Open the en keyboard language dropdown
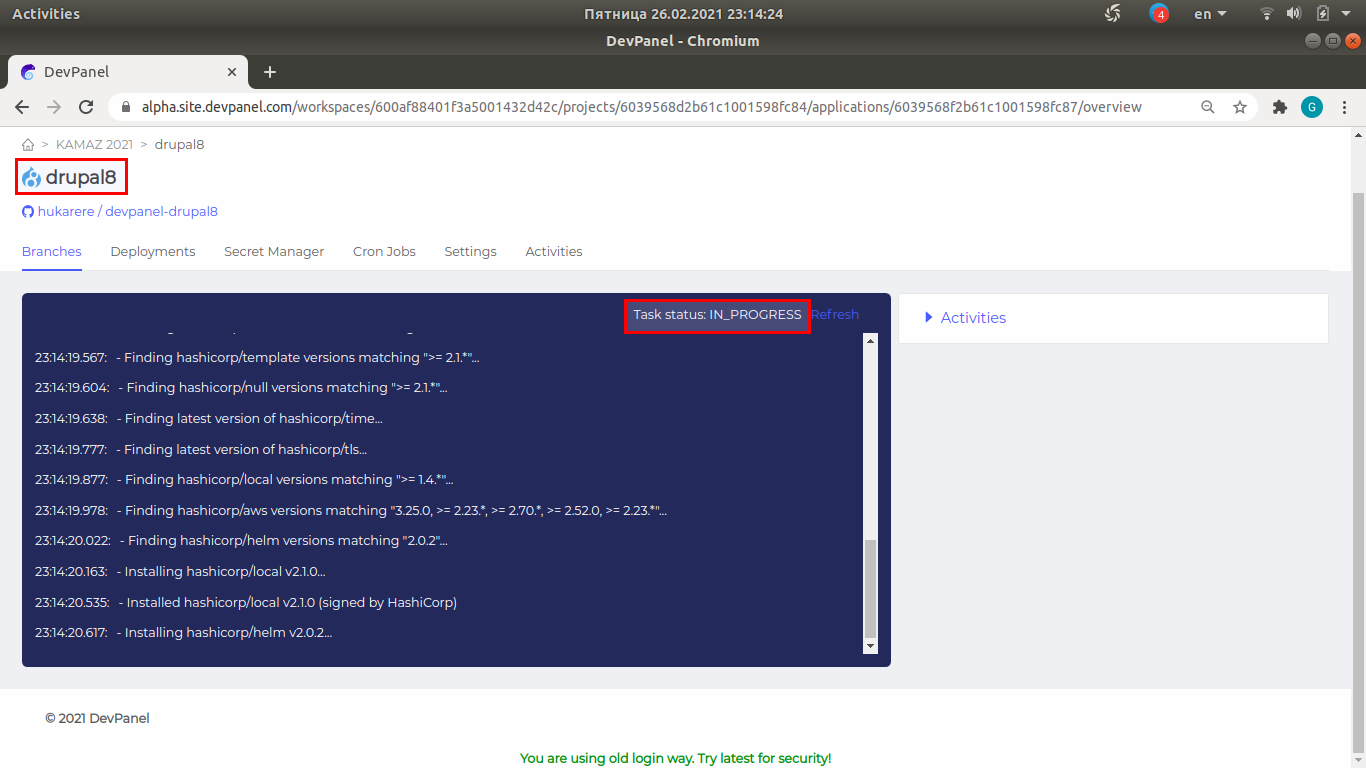Screen dimensions: 1366x768 1210,14
